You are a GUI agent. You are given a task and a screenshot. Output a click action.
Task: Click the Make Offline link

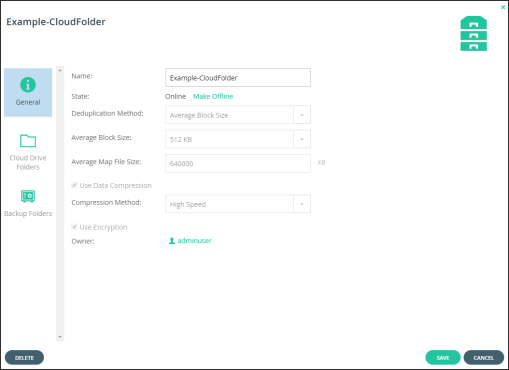pyautogui.click(x=213, y=96)
